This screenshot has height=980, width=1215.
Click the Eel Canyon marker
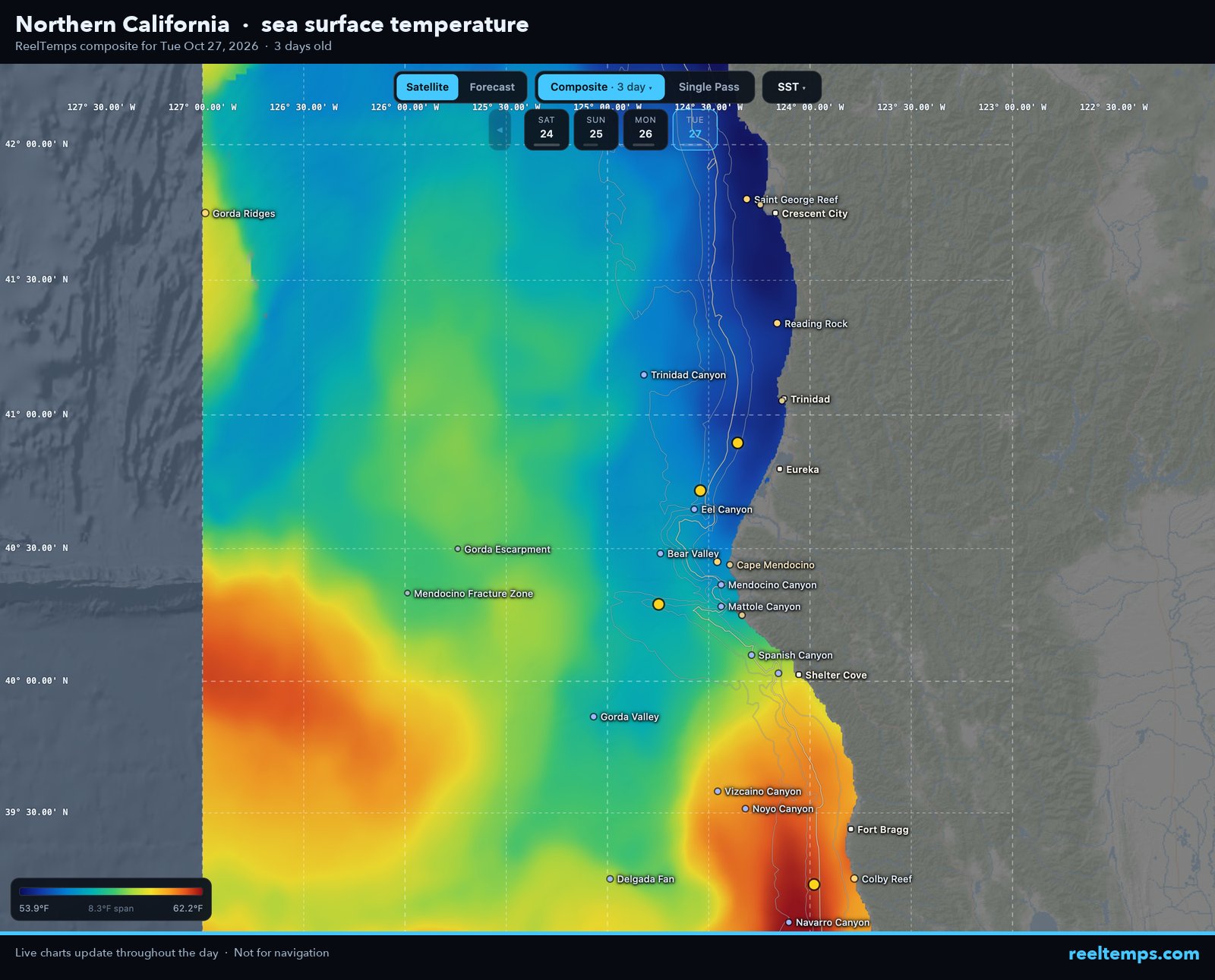coord(694,509)
